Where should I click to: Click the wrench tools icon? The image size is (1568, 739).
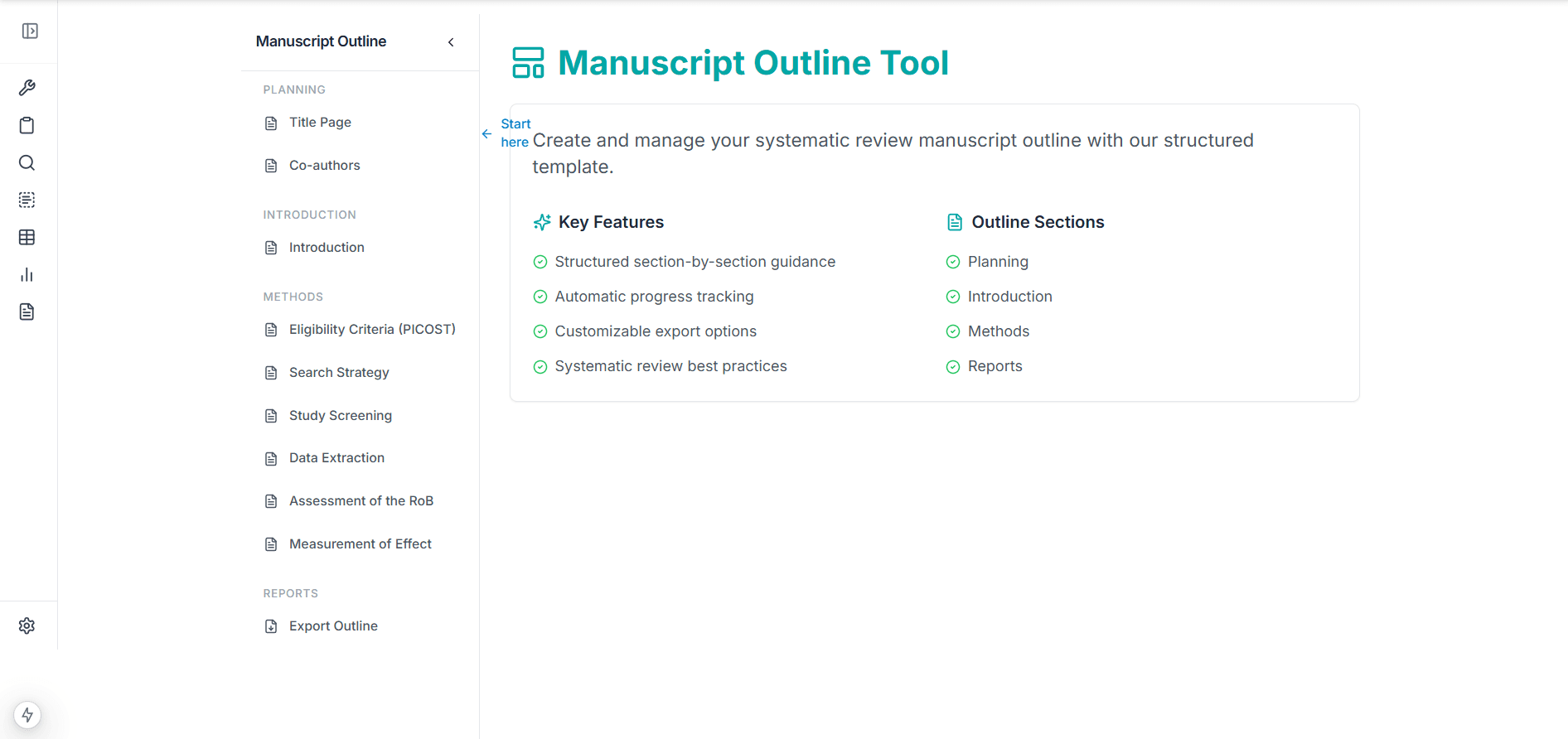(x=27, y=88)
